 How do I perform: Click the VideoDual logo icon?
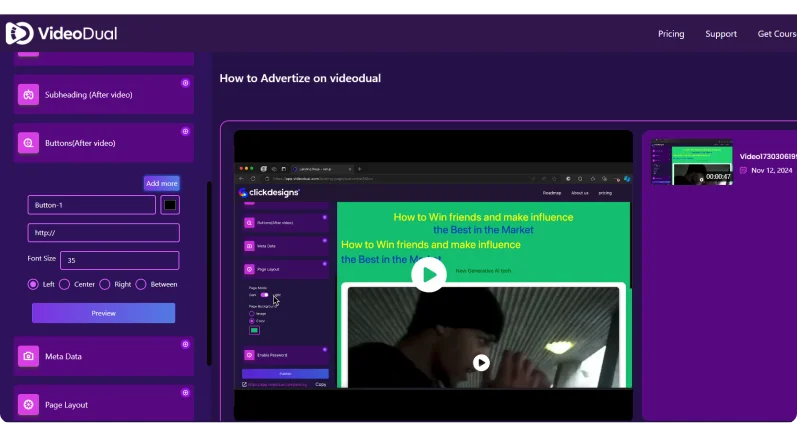point(20,33)
